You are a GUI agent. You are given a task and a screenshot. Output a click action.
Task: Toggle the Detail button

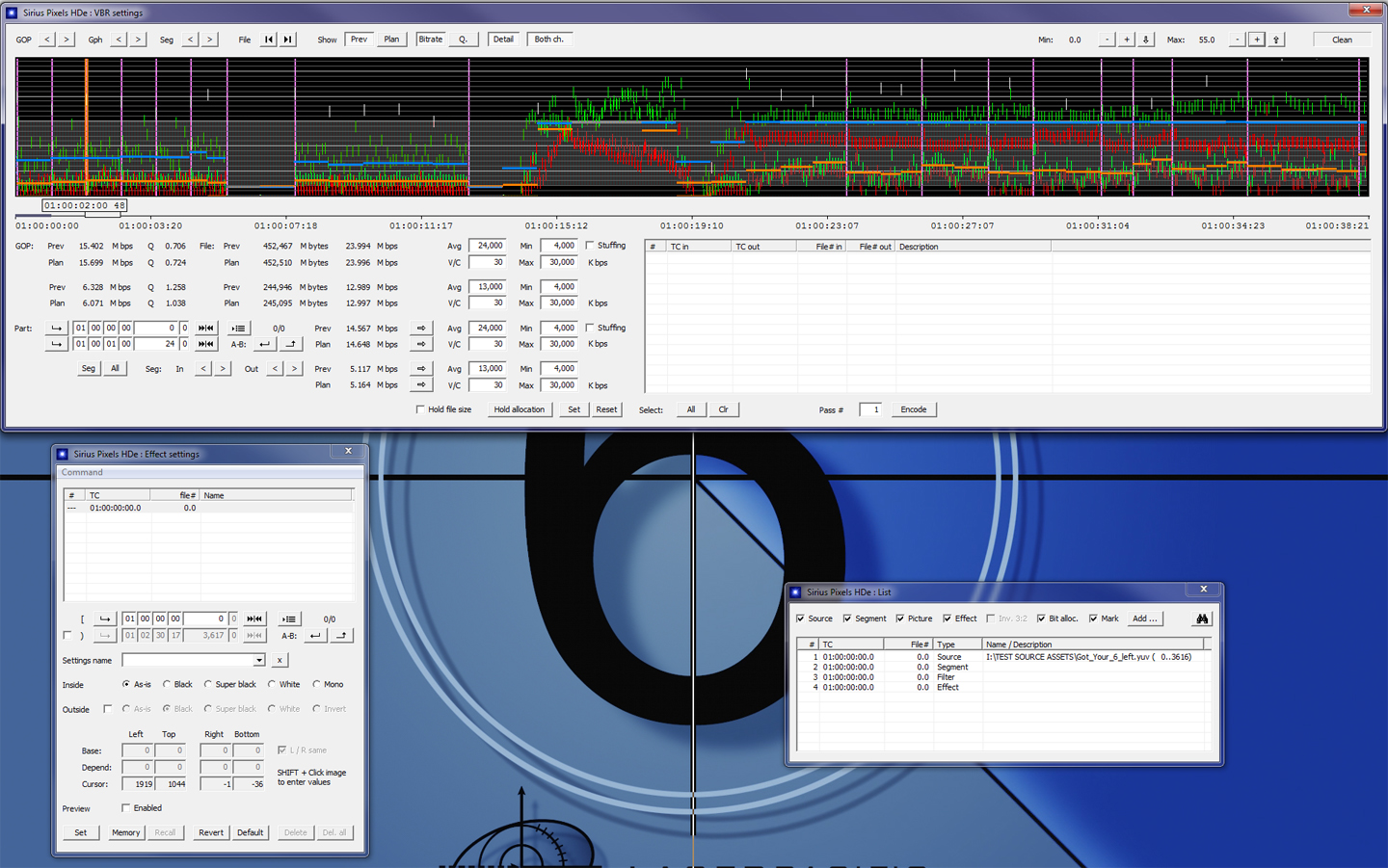(x=503, y=39)
